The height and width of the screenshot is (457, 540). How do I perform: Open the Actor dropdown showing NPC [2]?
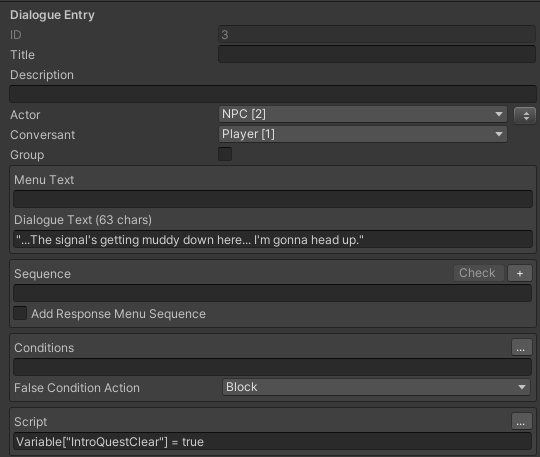[362, 114]
